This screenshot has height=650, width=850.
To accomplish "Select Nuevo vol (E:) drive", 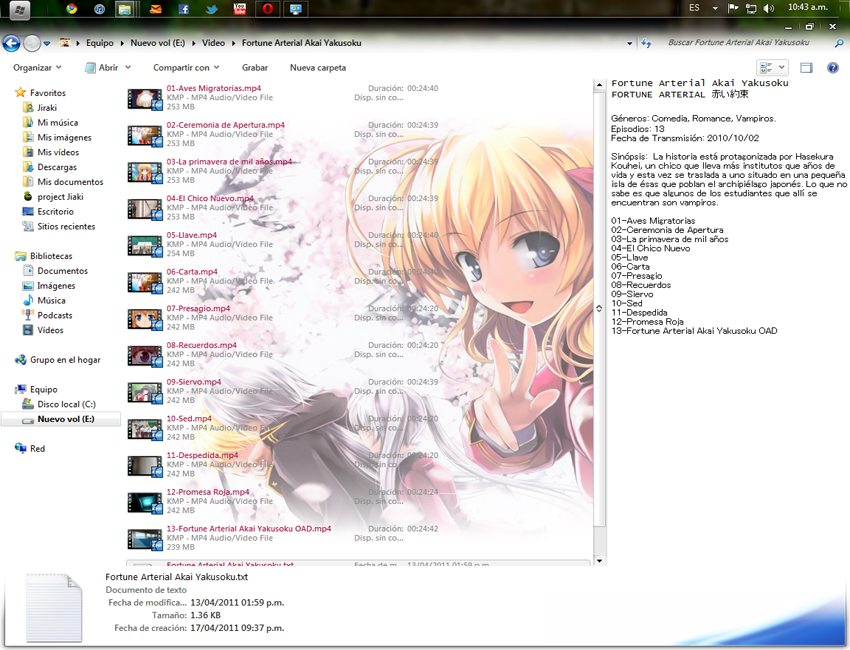I will pyautogui.click(x=59, y=419).
